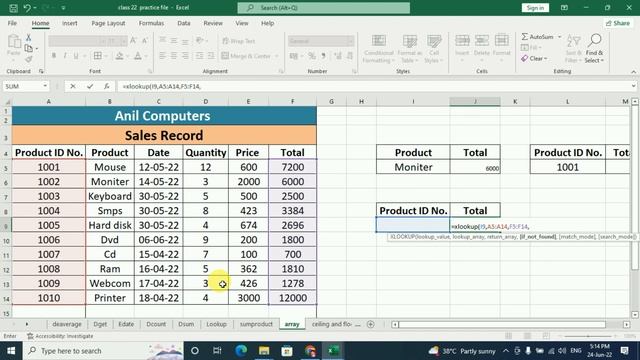The height and width of the screenshot is (360, 640).
Task: Open Clipboard group dialog launcher
Action: pos(41,71)
